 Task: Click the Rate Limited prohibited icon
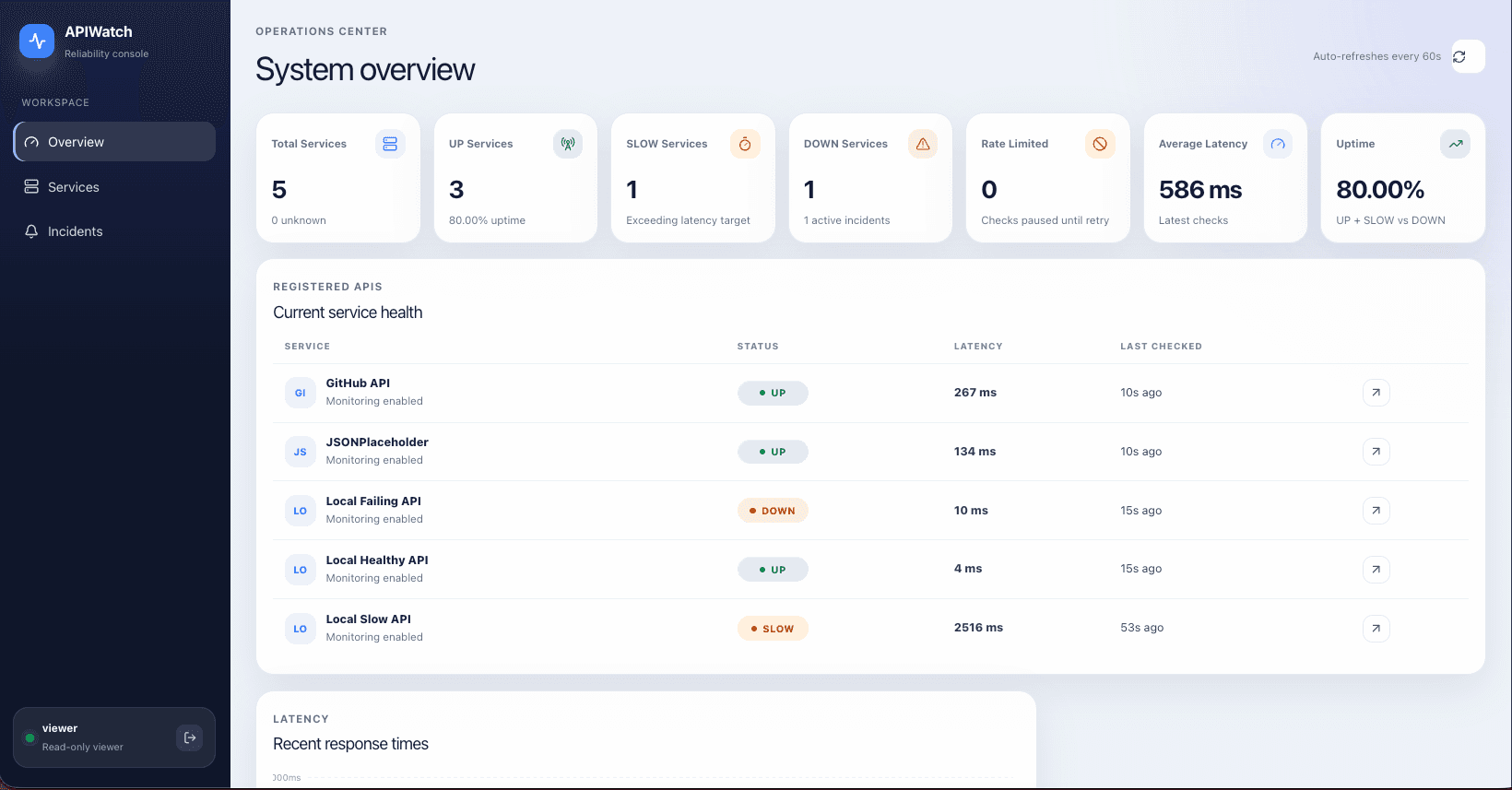tap(1100, 144)
